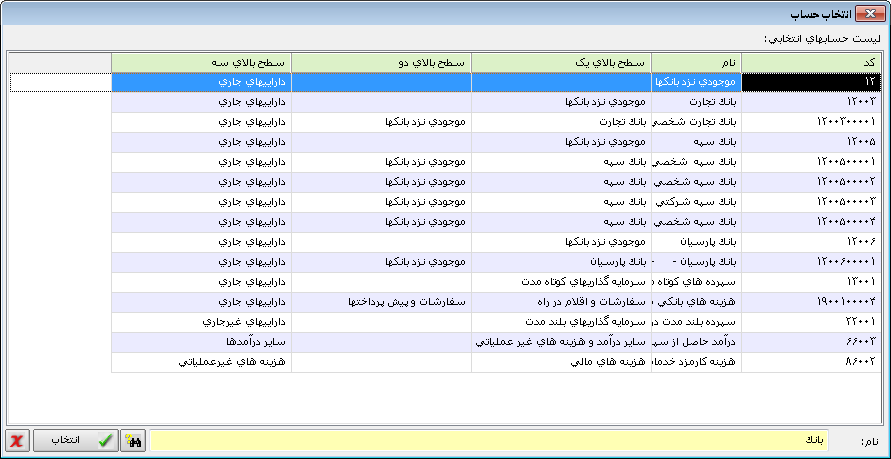The width and height of the screenshot is (891, 459).
Task: Click the موجودي نزد بانکها level-two cell in row ۱۲۰۰۶۰۰۰۰۱
Action: 381,262
